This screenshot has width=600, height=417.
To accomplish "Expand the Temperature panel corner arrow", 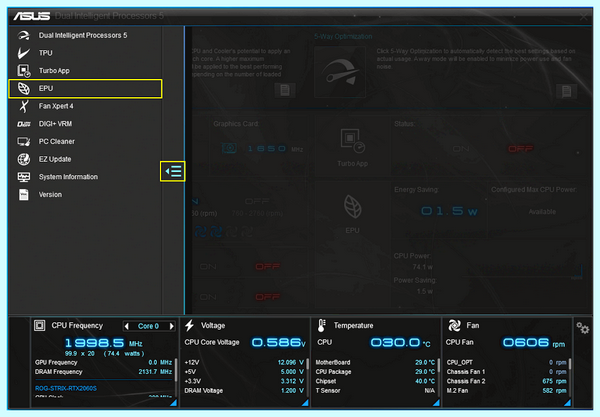I will pyautogui.click(x=437, y=402).
